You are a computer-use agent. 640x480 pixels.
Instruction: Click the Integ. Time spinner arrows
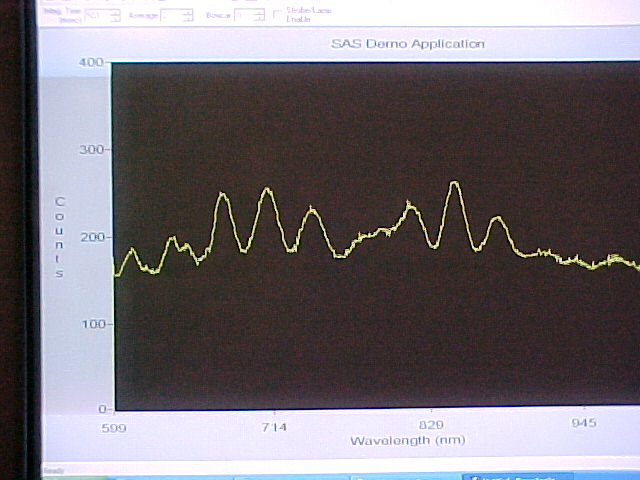(115, 16)
